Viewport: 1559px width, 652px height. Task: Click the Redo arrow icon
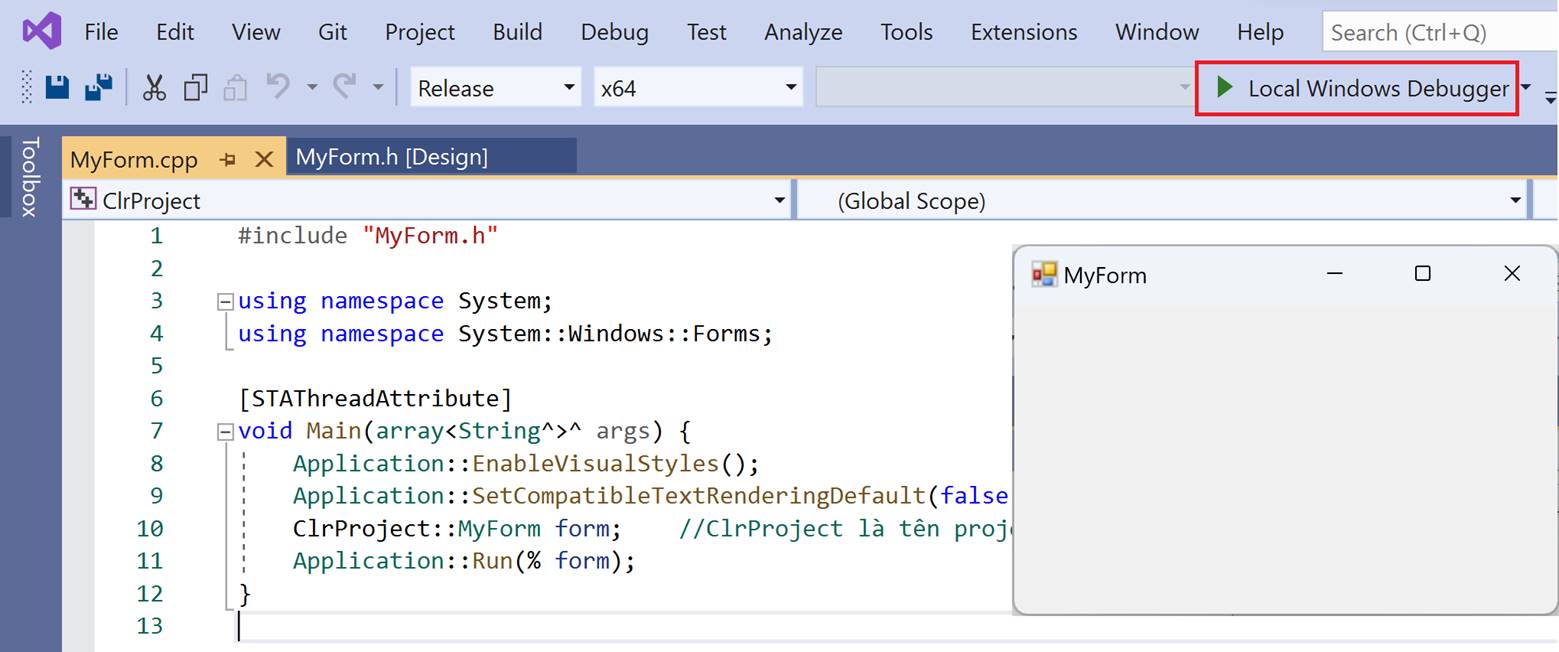coord(345,88)
